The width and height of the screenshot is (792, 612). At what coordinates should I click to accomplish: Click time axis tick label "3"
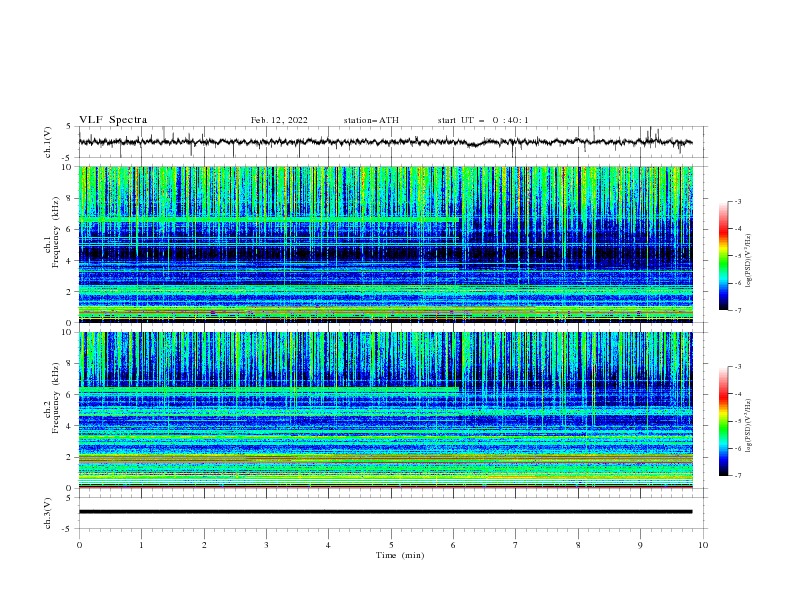coord(266,545)
